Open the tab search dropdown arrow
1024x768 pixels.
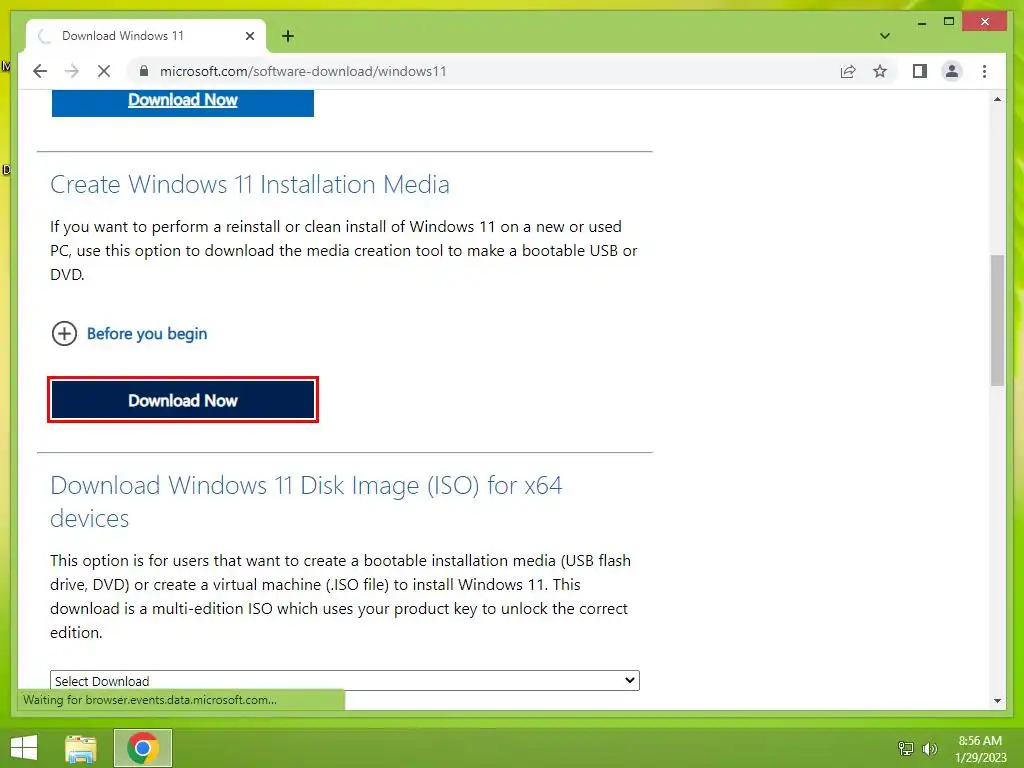click(x=885, y=36)
